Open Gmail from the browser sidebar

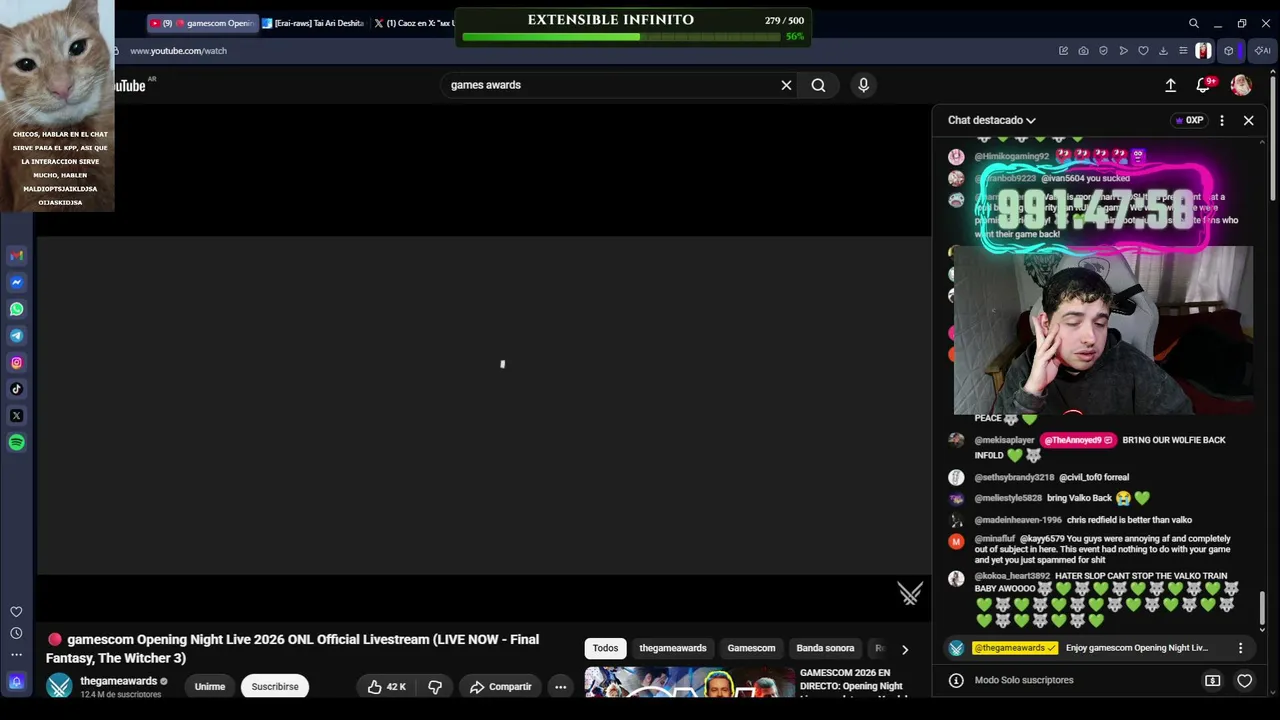pyautogui.click(x=16, y=256)
